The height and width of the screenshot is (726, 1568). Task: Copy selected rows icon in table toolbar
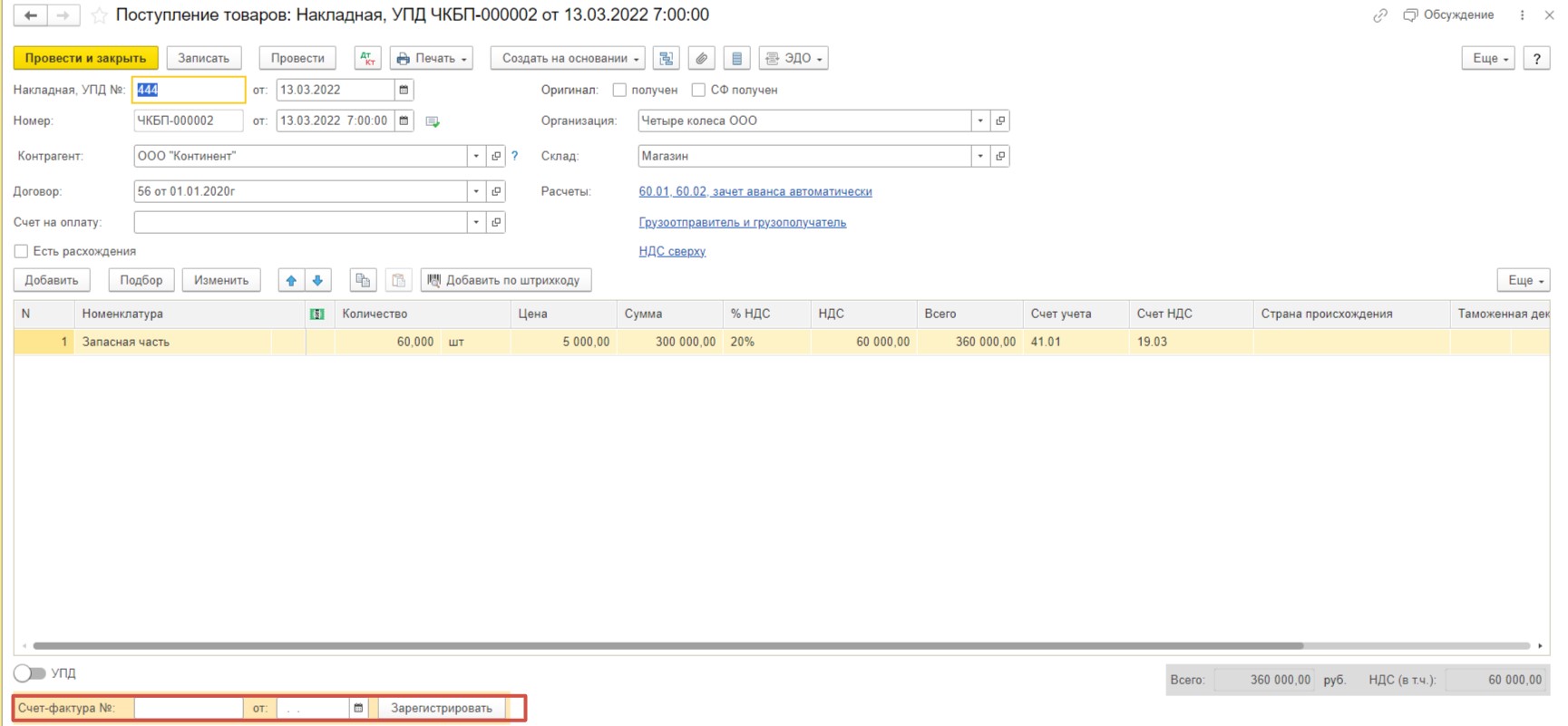coord(363,280)
